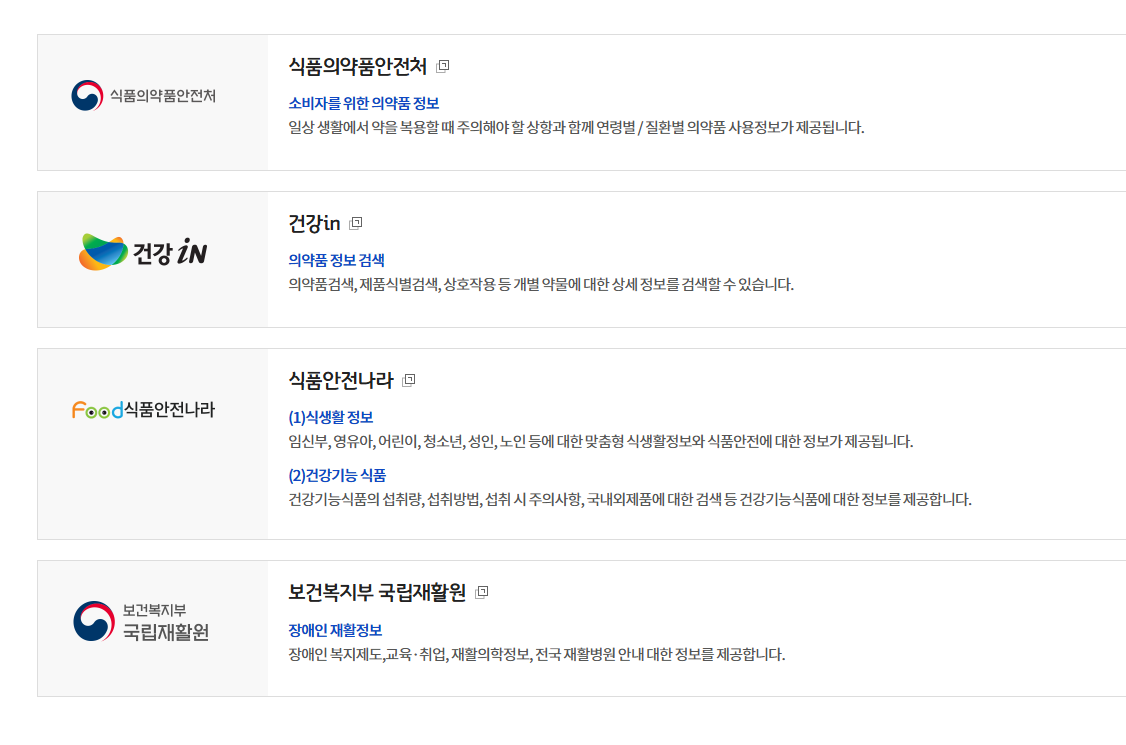Screen dimensions: 1126x745
Task: Click external link icon beside 식품의약품안전처 title
Action: 443,66
